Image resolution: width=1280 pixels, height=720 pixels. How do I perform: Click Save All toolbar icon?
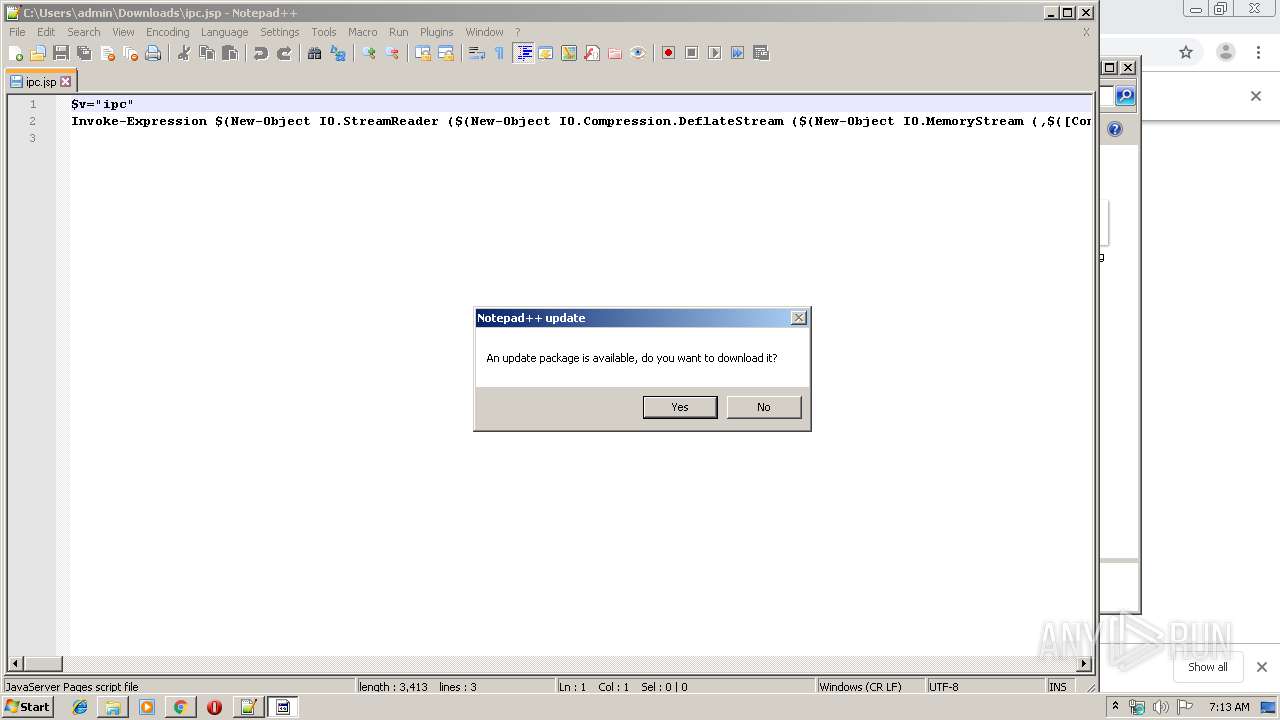click(84, 53)
